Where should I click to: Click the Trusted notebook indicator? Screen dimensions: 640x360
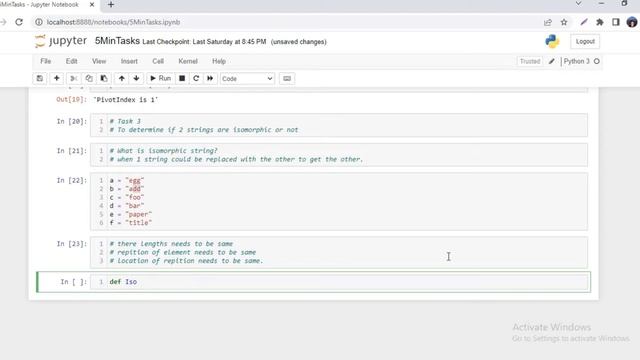pyautogui.click(x=530, y=61)
